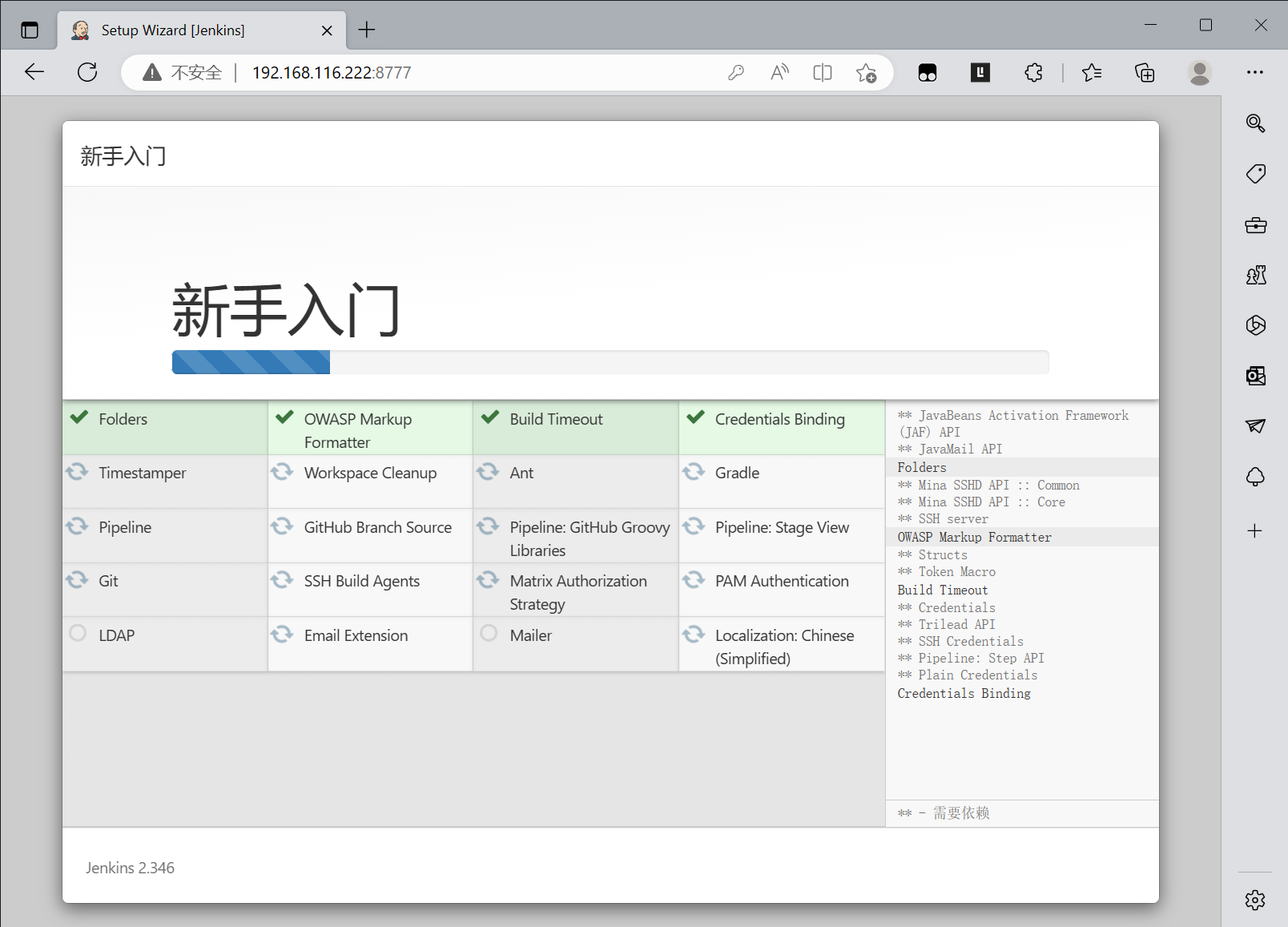1288x927 pixels.
Task: Select Localization: Chinese (Simplified) plugin name
Action: pyautogui.click(x=784, y=647)
